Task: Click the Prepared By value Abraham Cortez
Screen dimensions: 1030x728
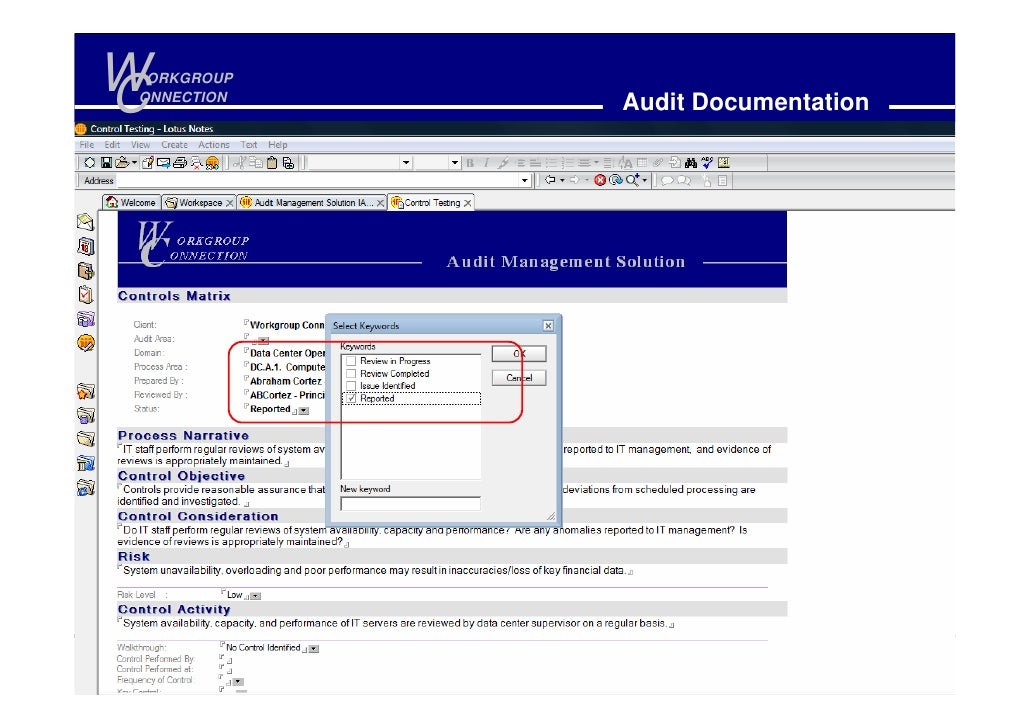Action: point(286,381)
